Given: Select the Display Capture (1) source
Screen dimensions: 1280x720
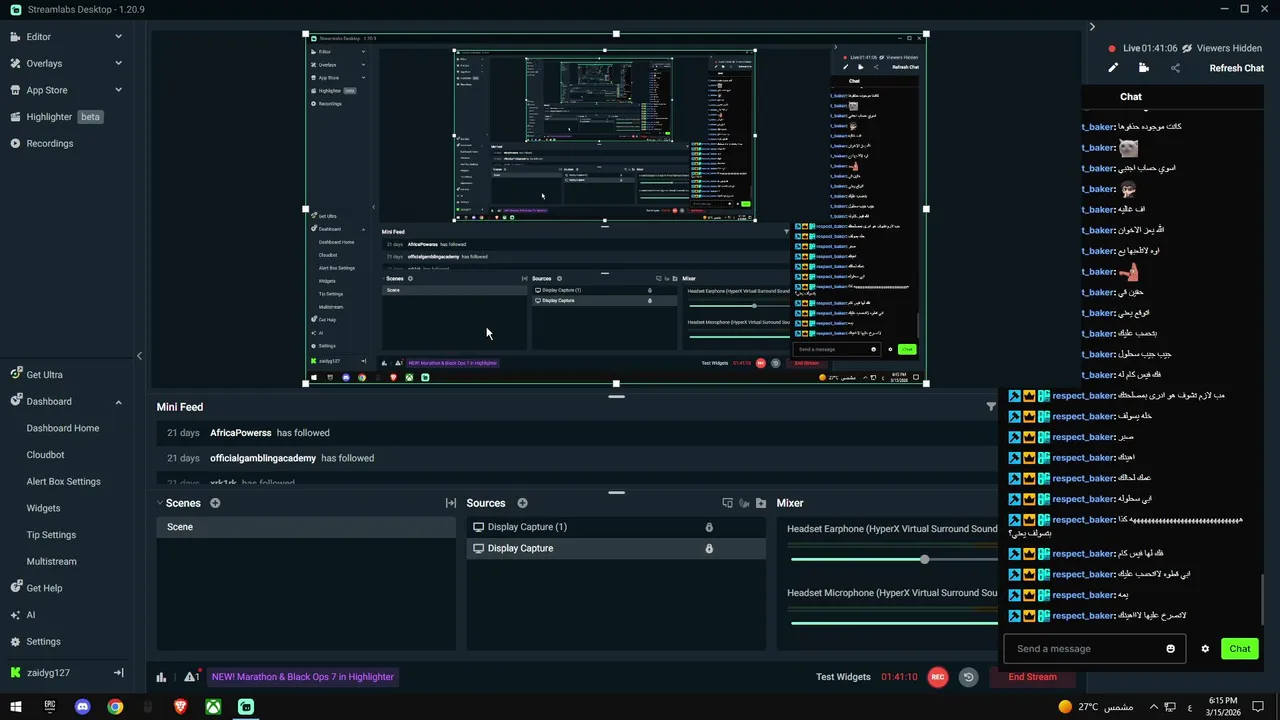Looking at the screenshot, I should 616,527.
